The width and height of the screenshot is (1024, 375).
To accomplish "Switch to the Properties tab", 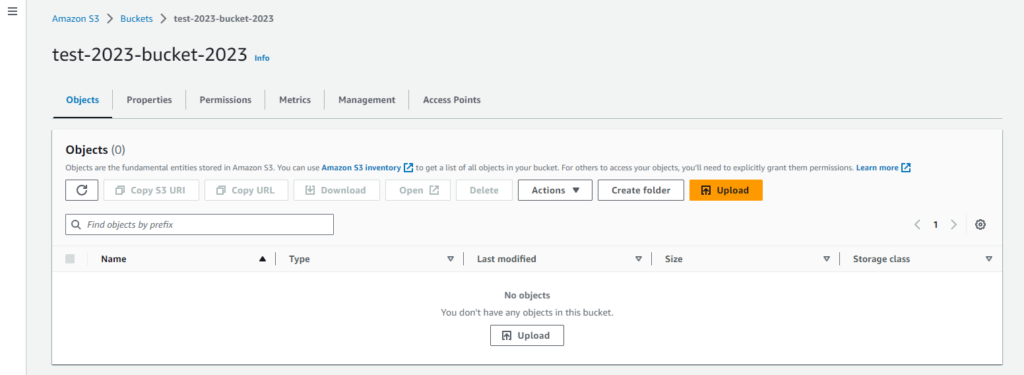I will click(149, 100).
